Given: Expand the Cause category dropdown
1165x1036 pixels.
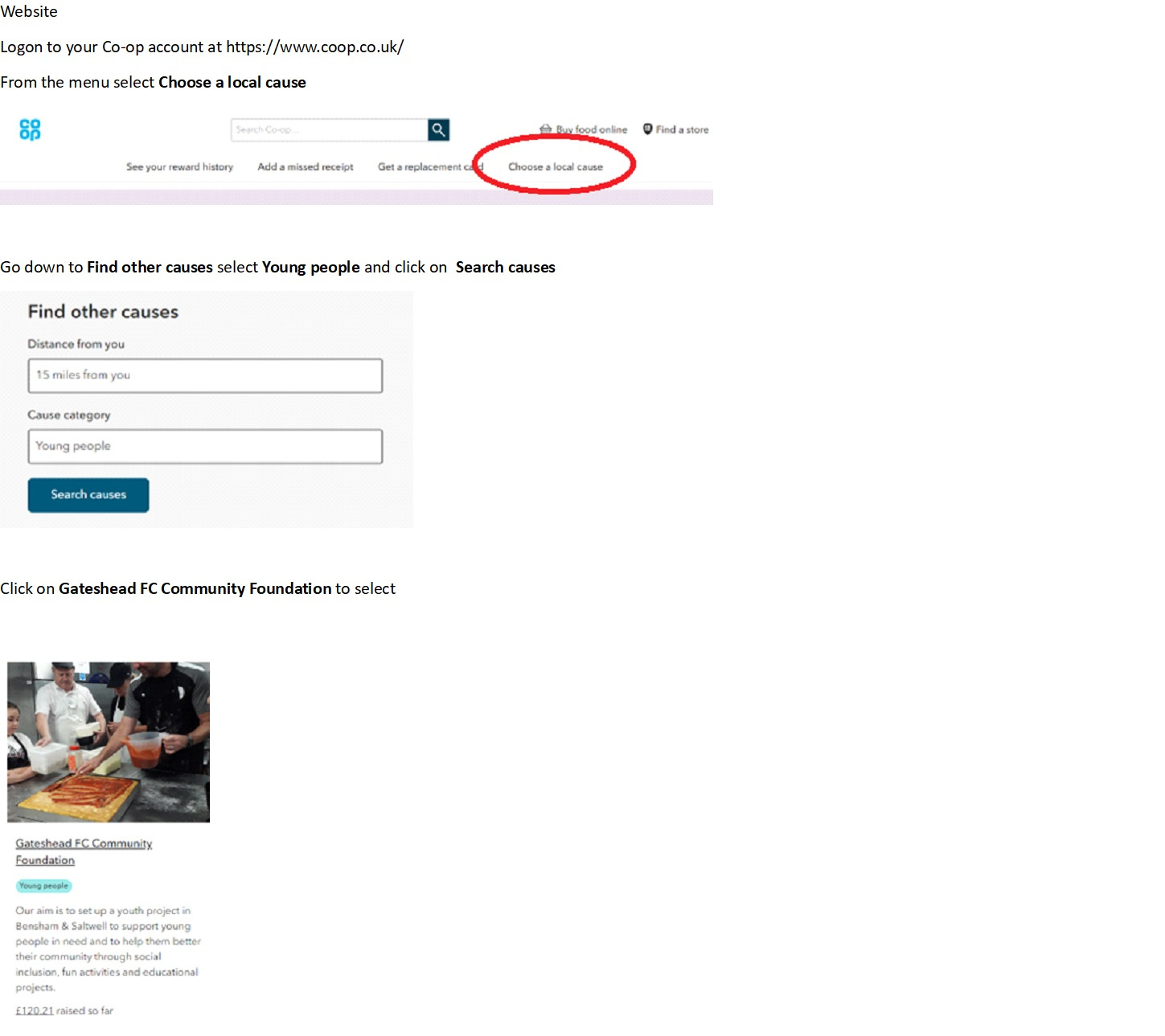Looking at the screenshot, I should 205,446.
